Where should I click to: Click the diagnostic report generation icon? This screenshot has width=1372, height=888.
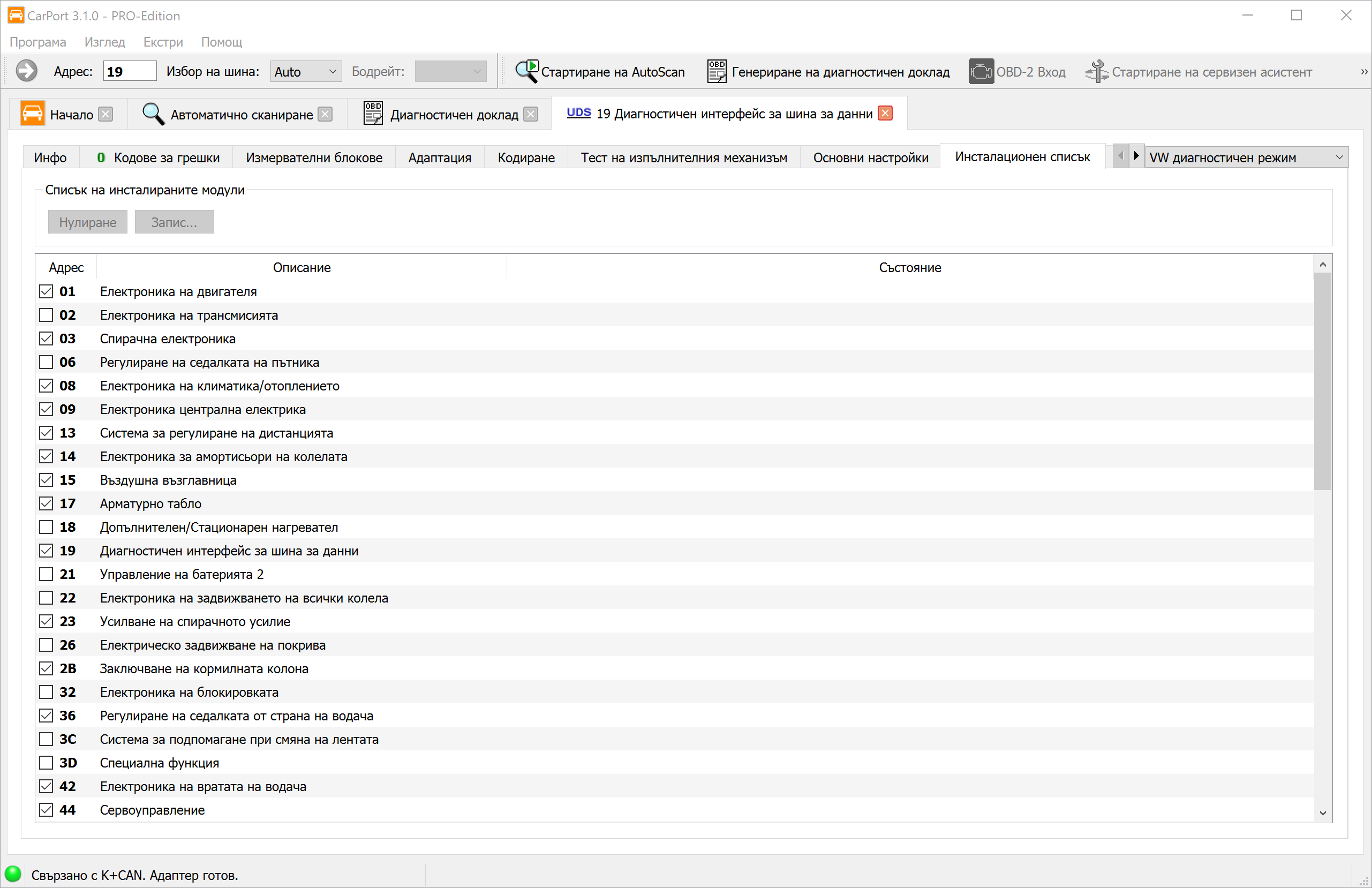(x=717, y=72)
